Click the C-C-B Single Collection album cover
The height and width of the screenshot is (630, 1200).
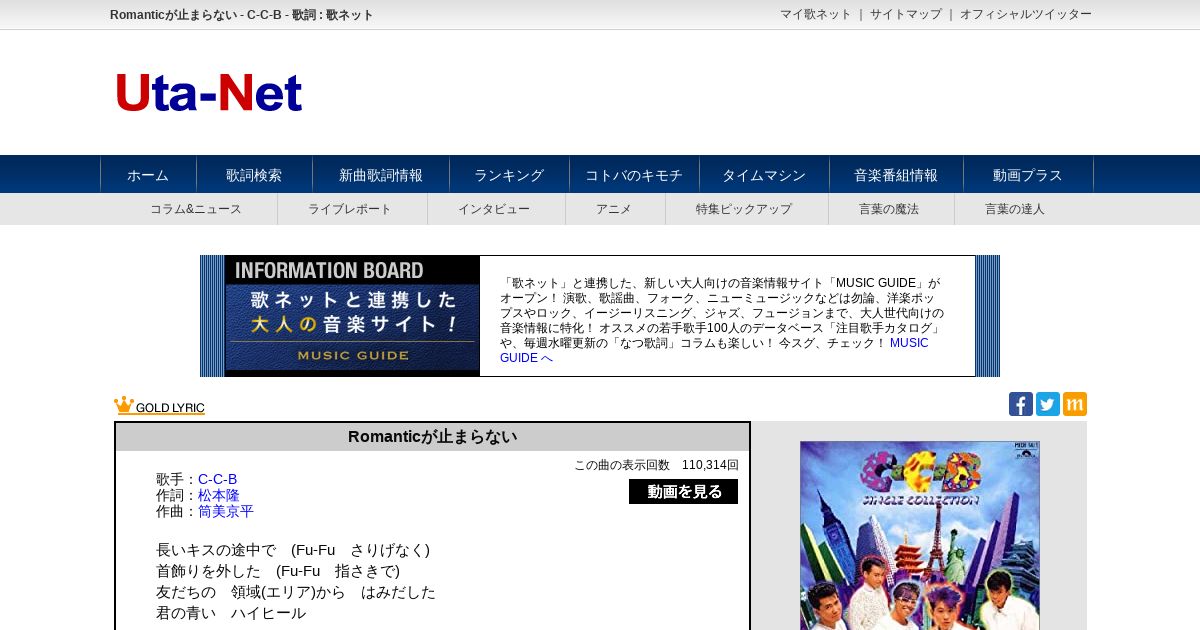coord(920,536)
